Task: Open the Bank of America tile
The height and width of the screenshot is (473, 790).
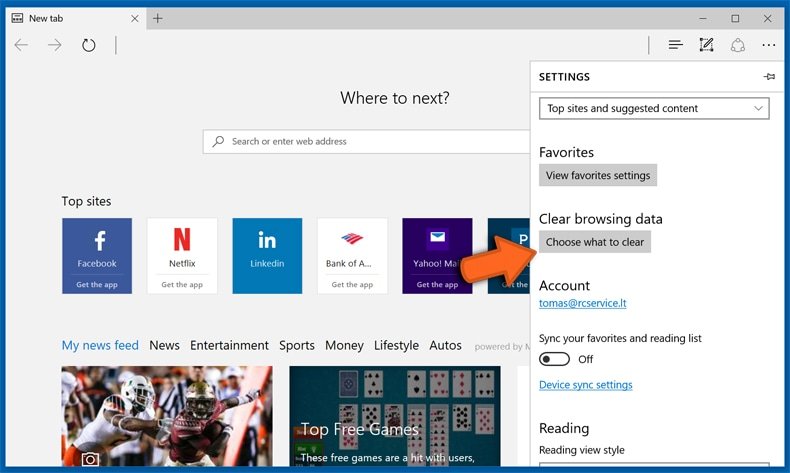Action: (352, 256)
